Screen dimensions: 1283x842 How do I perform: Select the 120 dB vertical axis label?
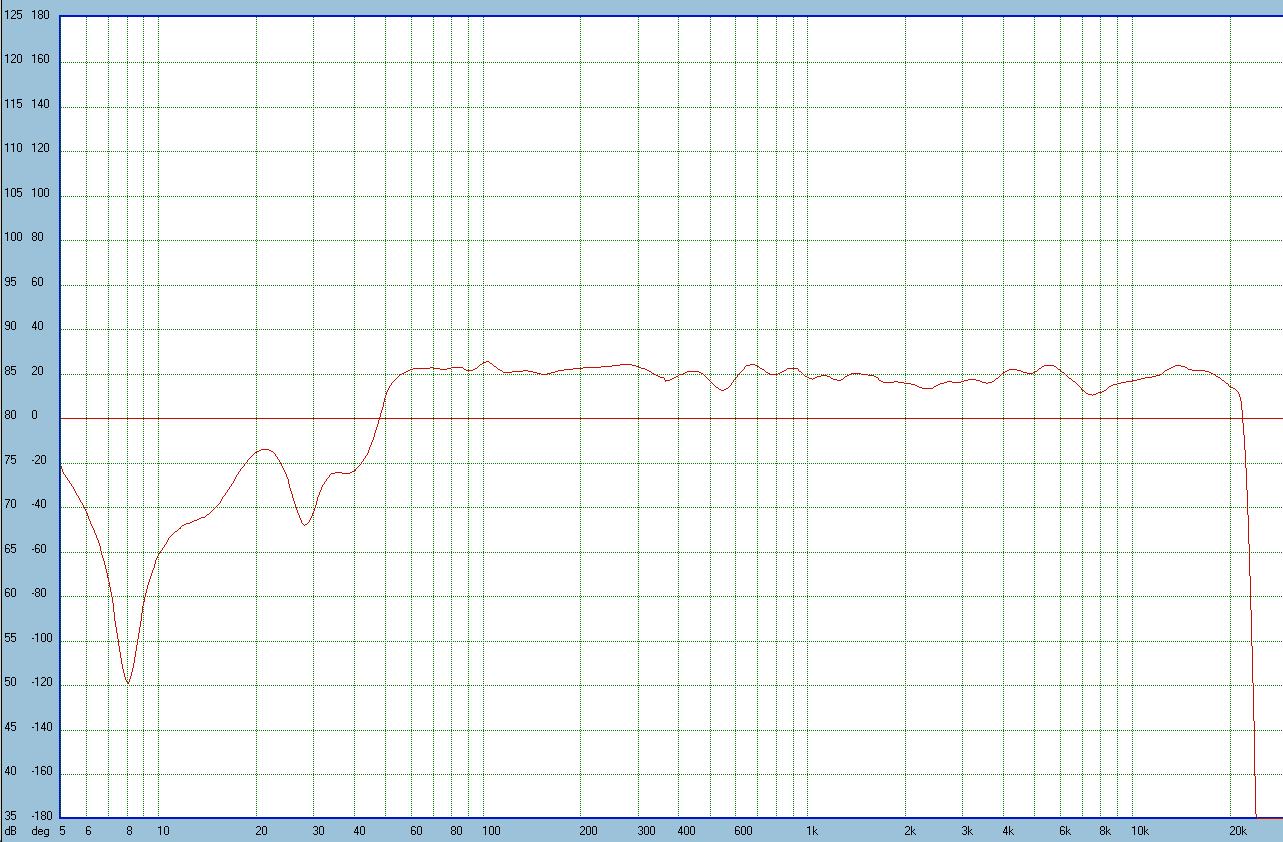[x=13, y=60]
